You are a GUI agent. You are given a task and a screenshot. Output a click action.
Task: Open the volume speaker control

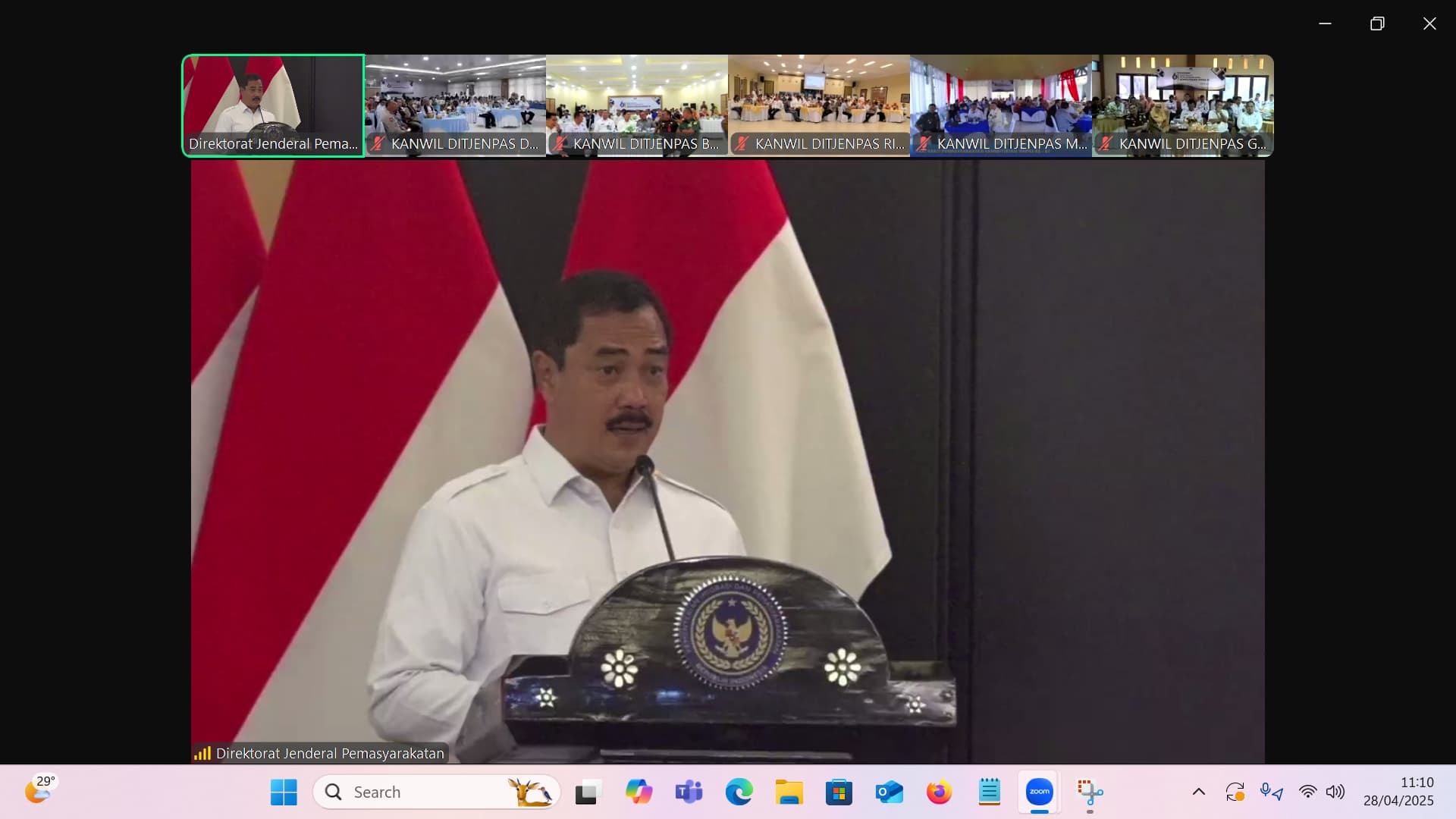point(1335,792)
